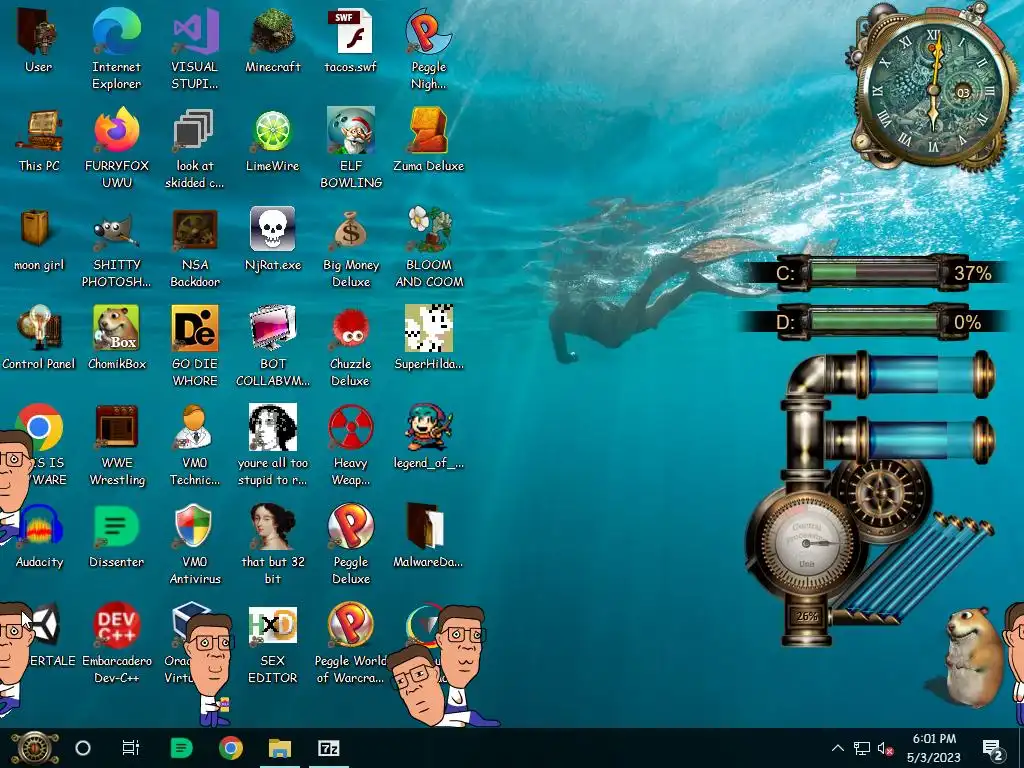Screen dimensions: 1024x768
Task: Open the notification center icon
Action: click(x=993, y=750)
